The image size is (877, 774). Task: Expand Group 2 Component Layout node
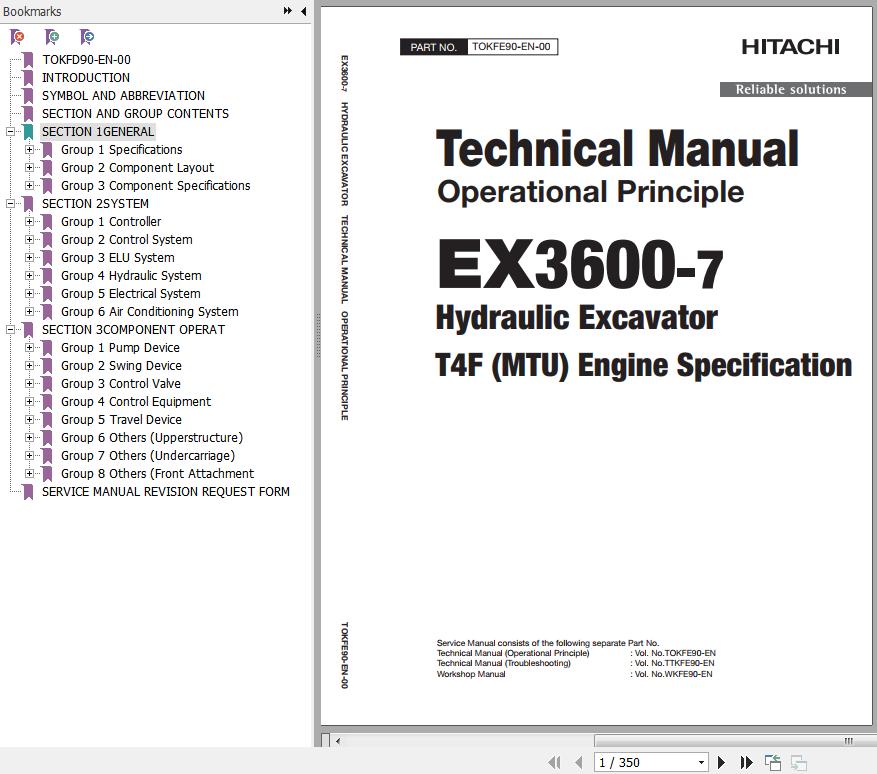coord(29,168)
